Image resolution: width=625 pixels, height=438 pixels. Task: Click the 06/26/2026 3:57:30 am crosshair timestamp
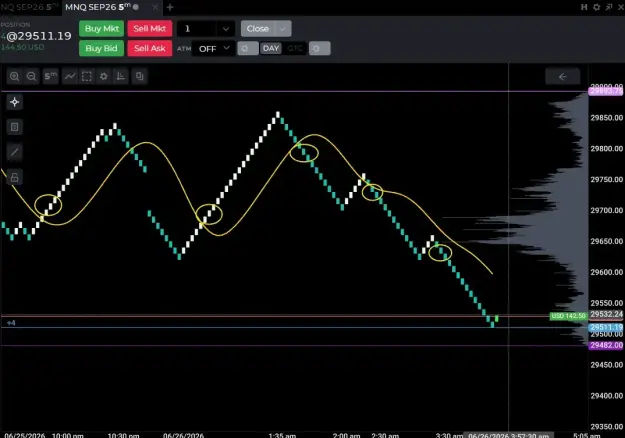(509, 435)
